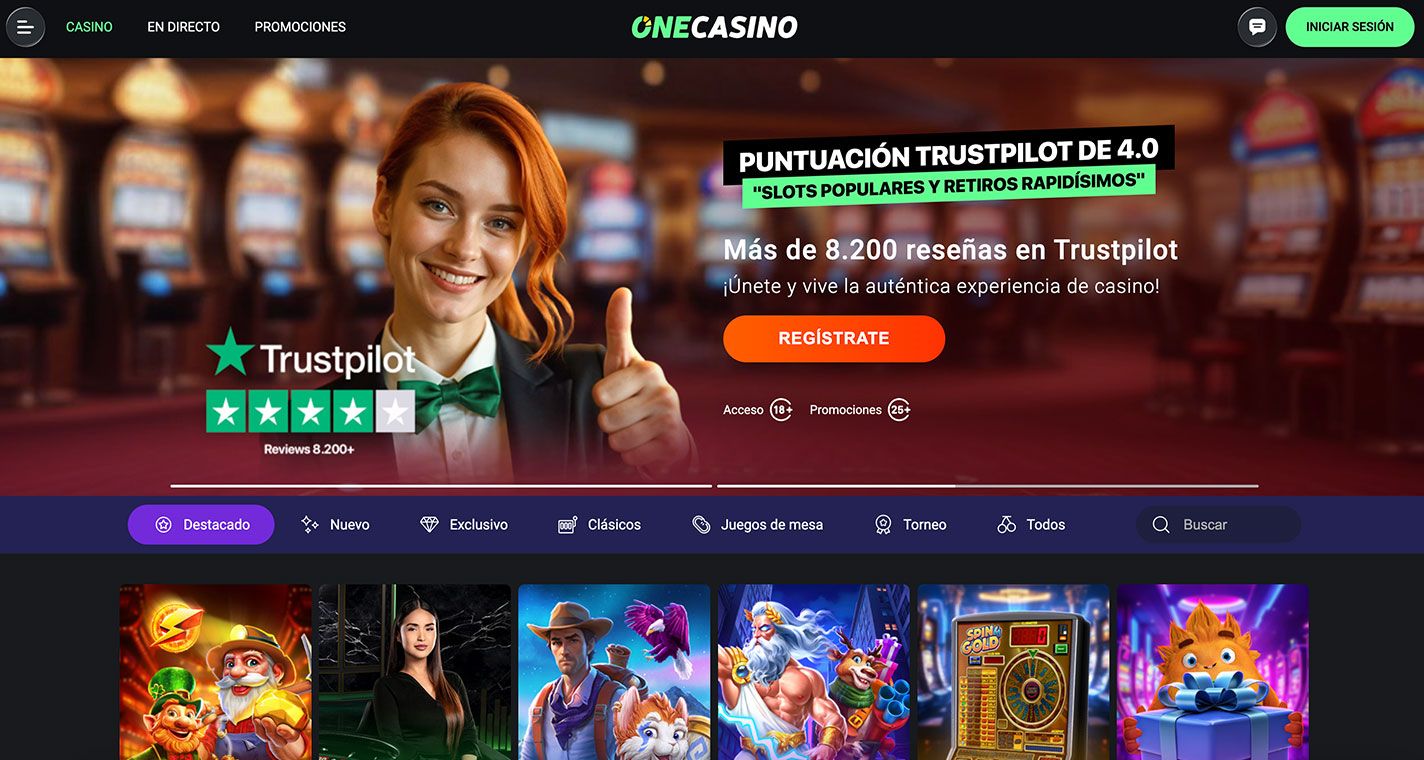Click the search magnifier icon
The width and height of the screenshot is (1424, 760).
[1161, 525]
